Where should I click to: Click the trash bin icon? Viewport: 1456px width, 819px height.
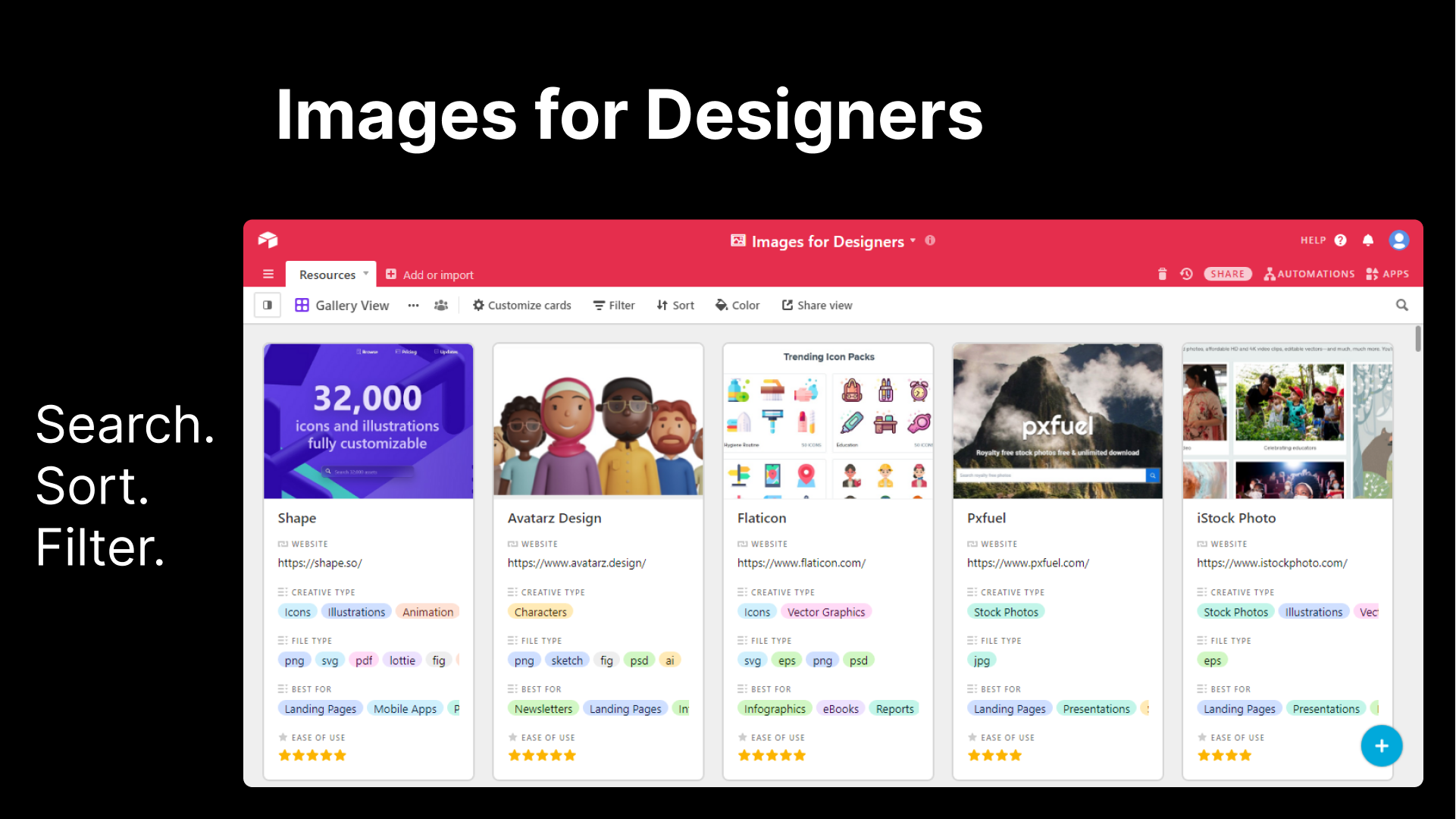(1162, 275)
